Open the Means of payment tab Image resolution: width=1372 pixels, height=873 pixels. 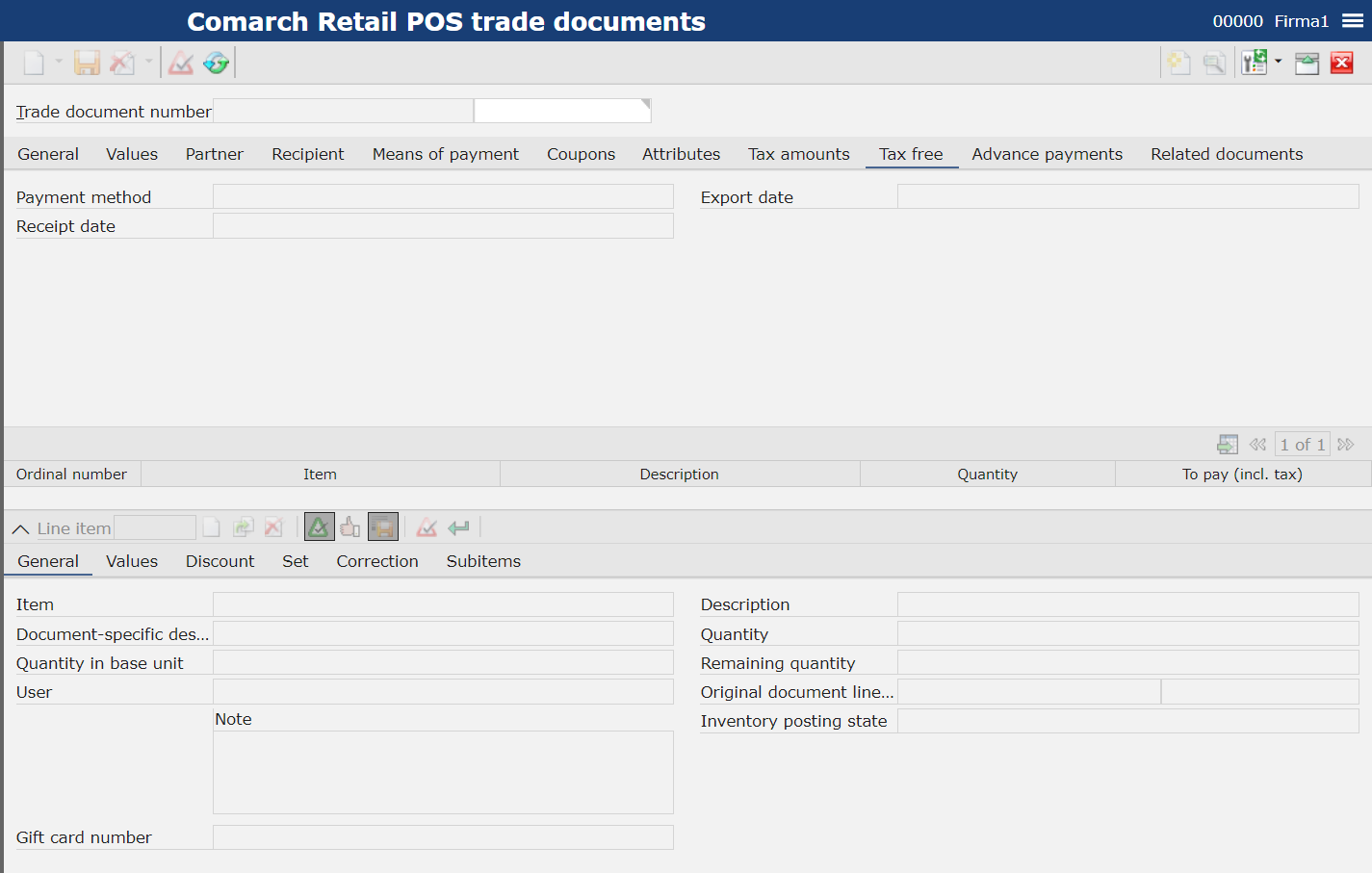click(x=446, y=154)
